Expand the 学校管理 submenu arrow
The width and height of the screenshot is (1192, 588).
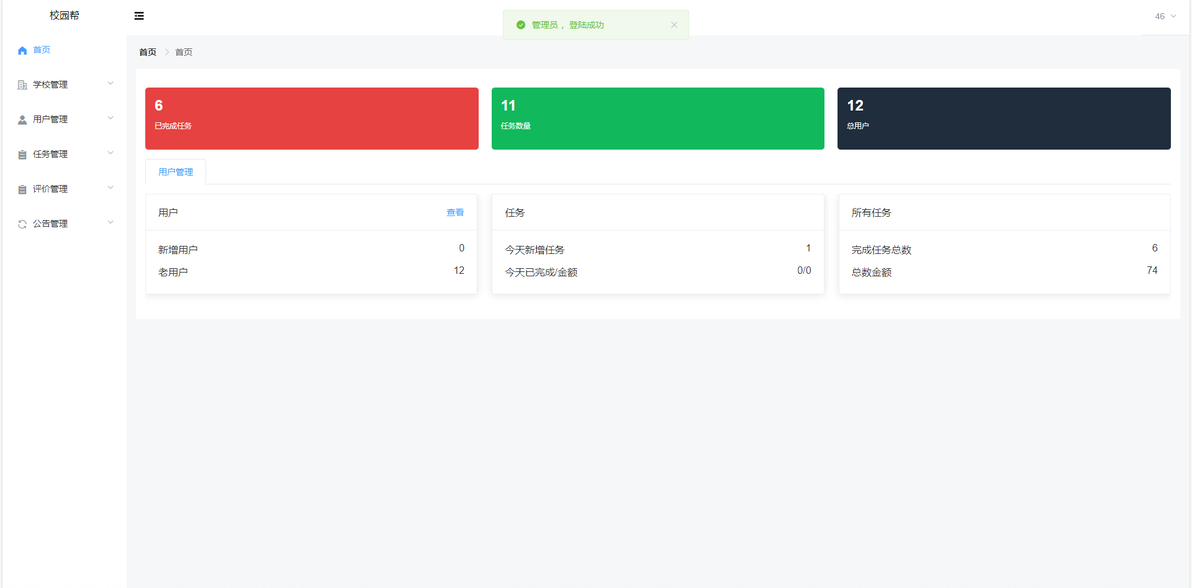coord(110,83)
